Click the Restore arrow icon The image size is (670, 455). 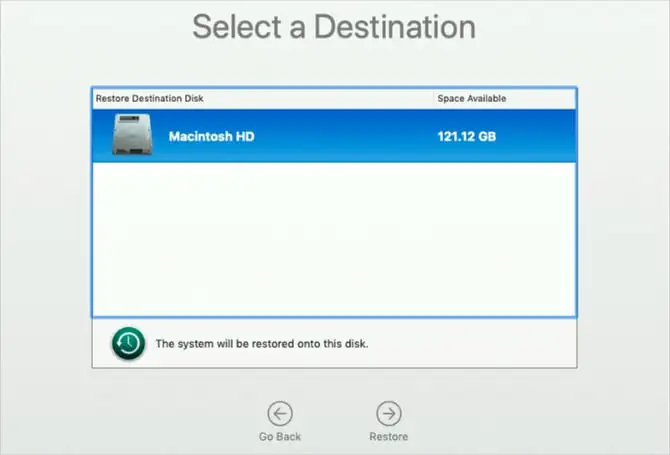[389, 413]
